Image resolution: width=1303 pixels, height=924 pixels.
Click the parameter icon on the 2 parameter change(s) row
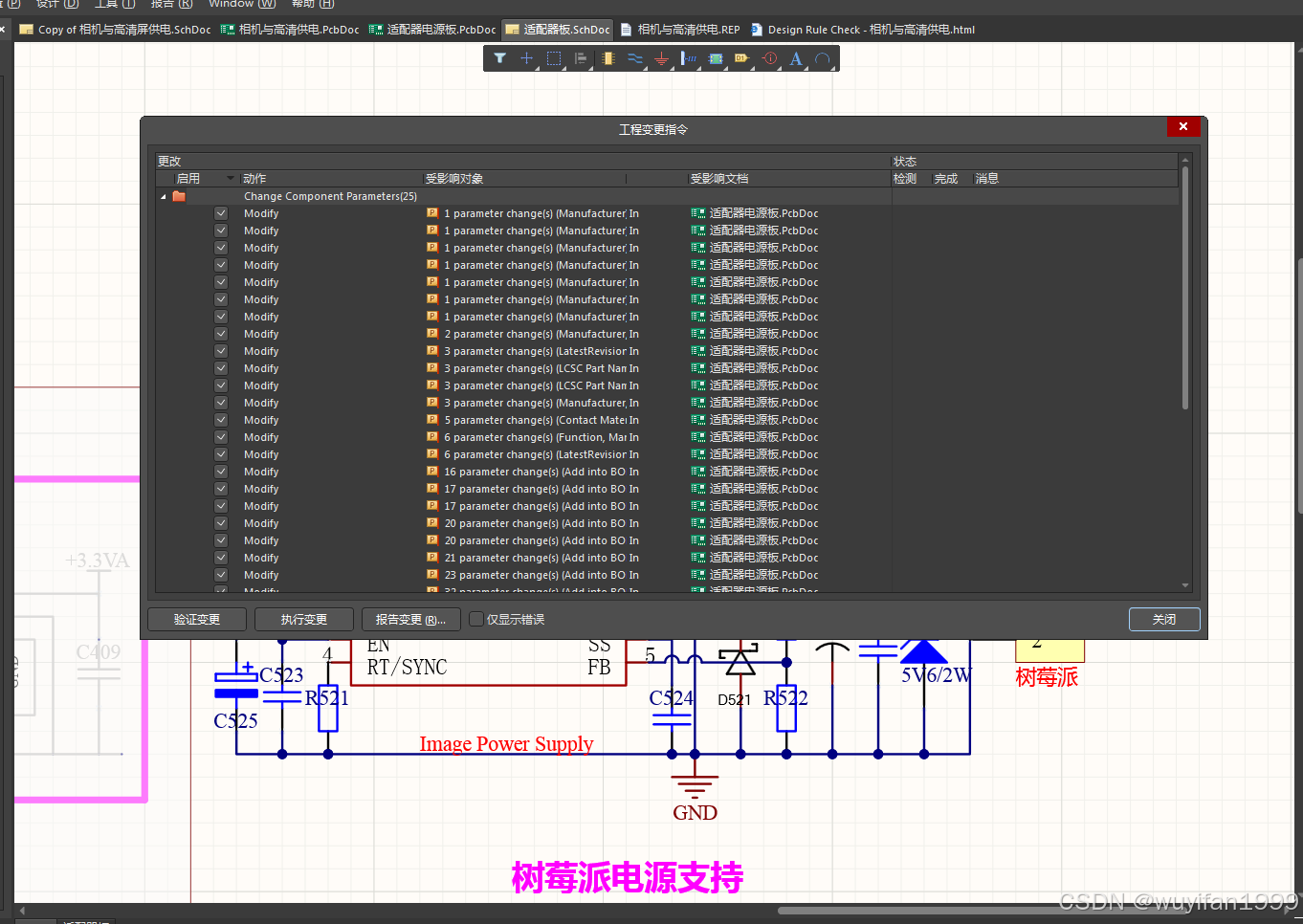(432, 334)
